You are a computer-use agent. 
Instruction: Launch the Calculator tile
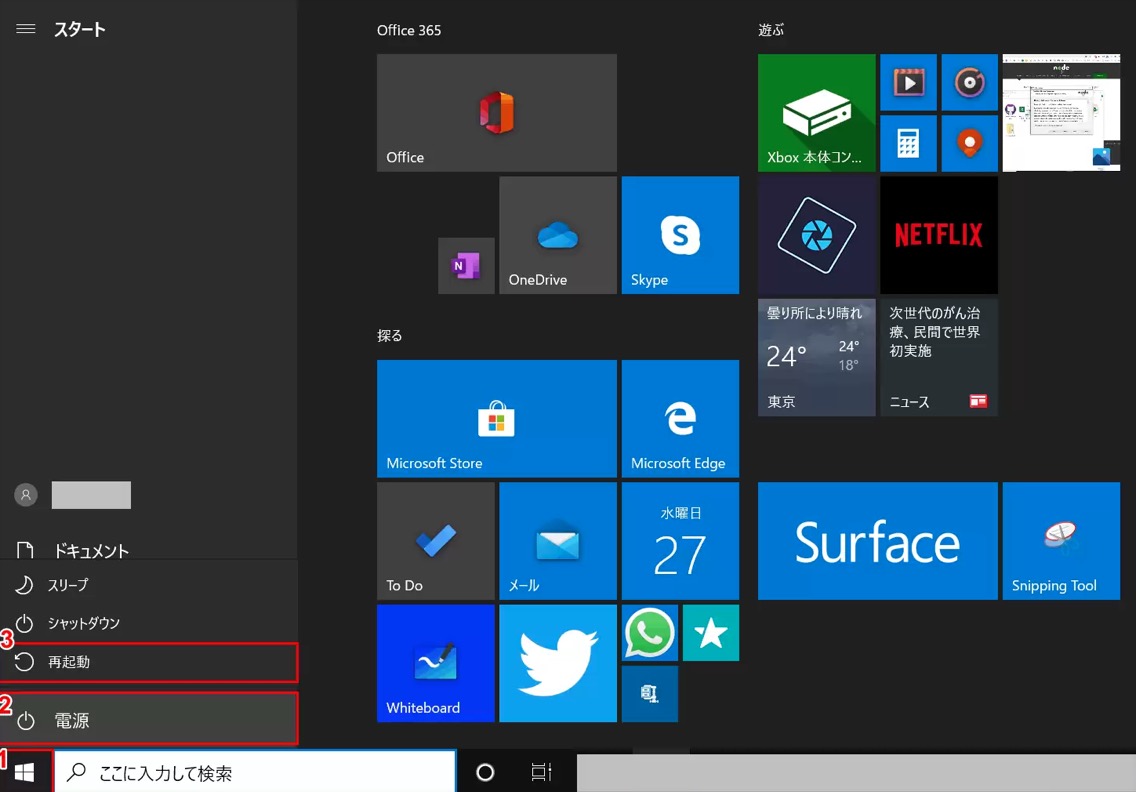click(909, 143)
